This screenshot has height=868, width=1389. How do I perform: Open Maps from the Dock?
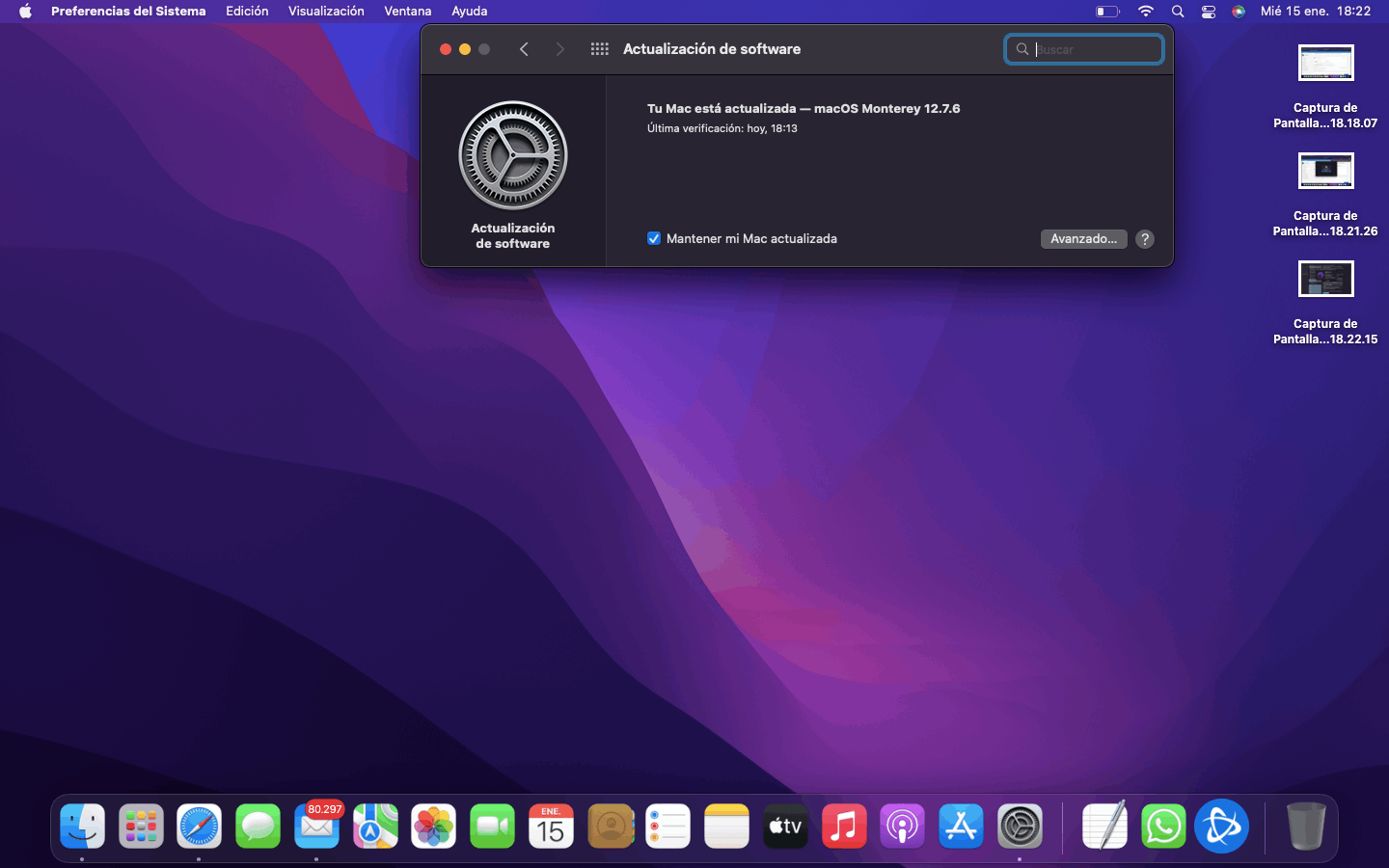pyautogui.click(x=375, y=827)
